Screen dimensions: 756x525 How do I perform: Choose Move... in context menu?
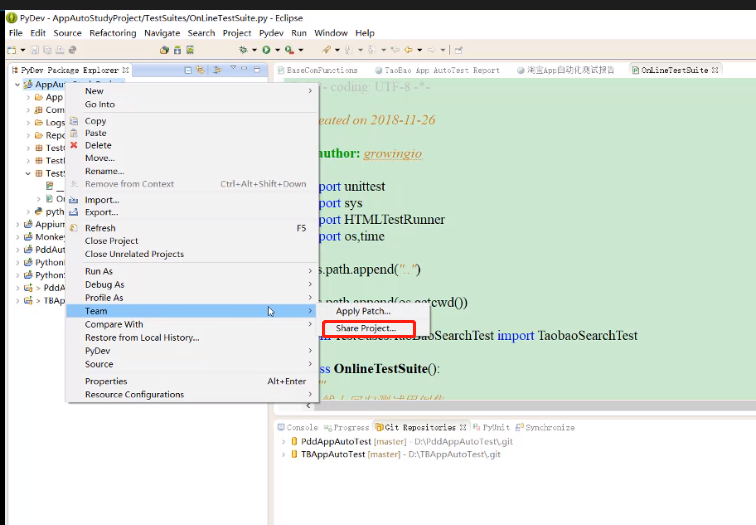point(192,158)
